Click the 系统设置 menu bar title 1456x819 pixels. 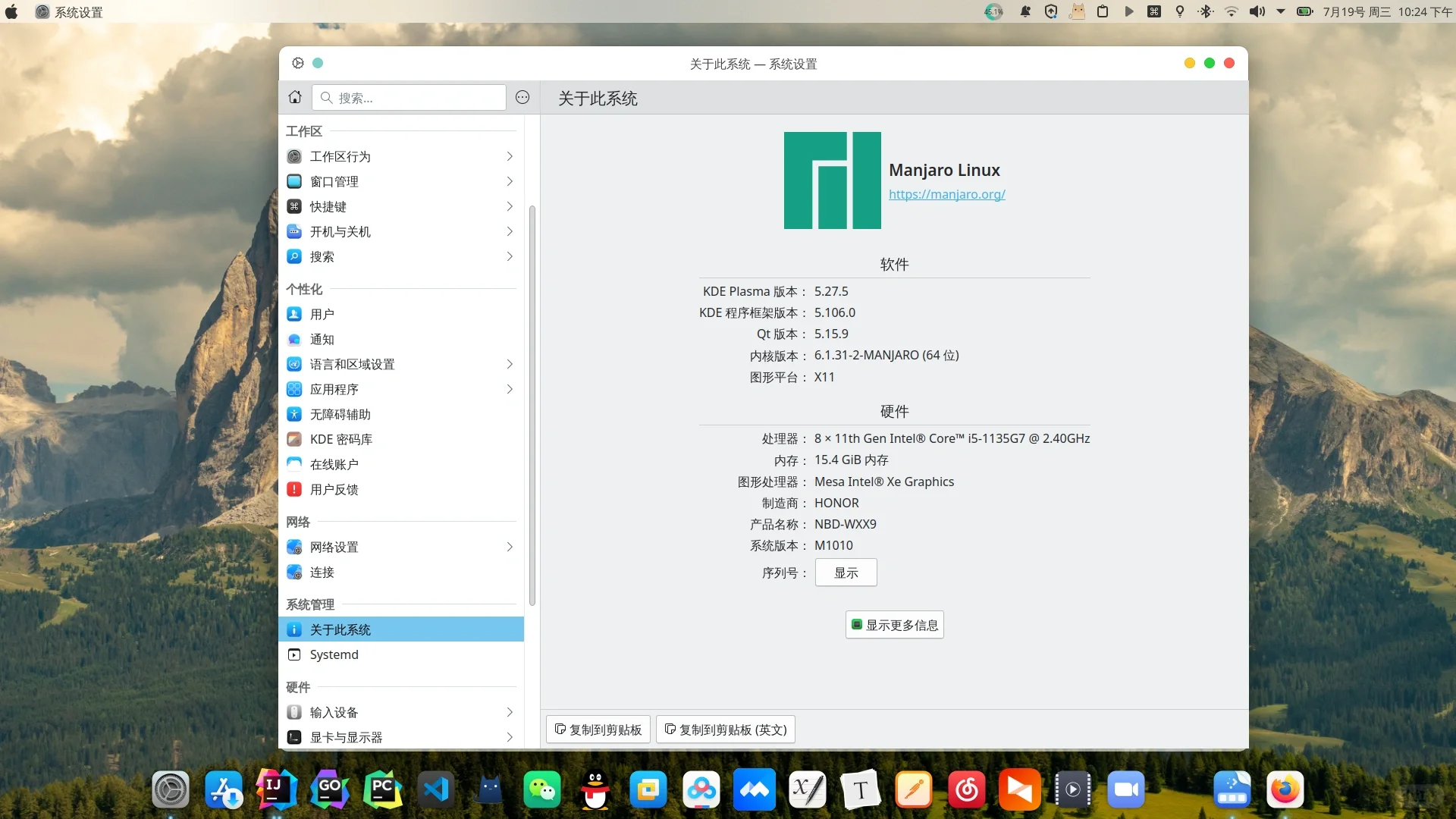(78, 11)
